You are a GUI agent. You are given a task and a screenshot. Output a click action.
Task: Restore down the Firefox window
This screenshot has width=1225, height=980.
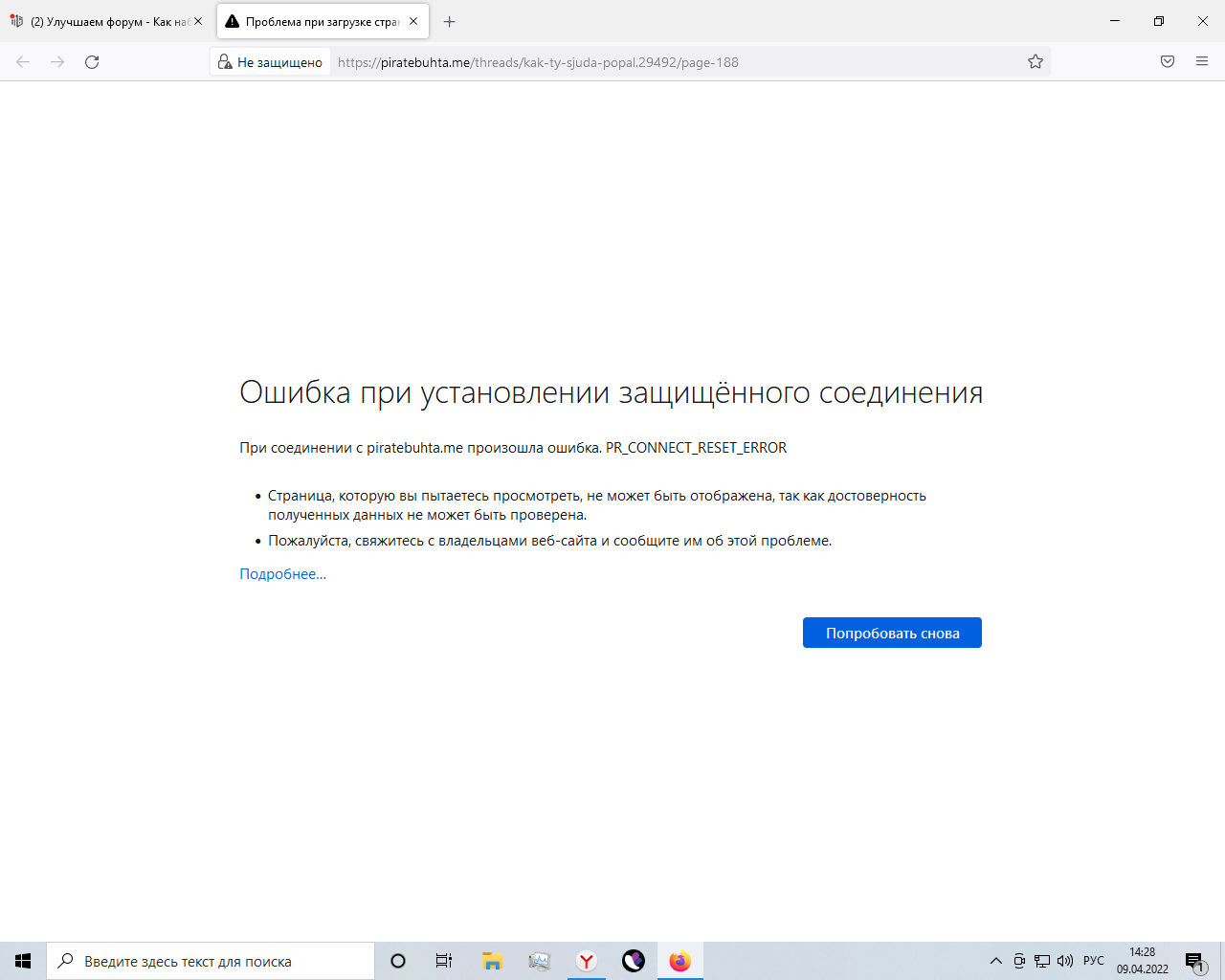click(x=1159, y=21)
